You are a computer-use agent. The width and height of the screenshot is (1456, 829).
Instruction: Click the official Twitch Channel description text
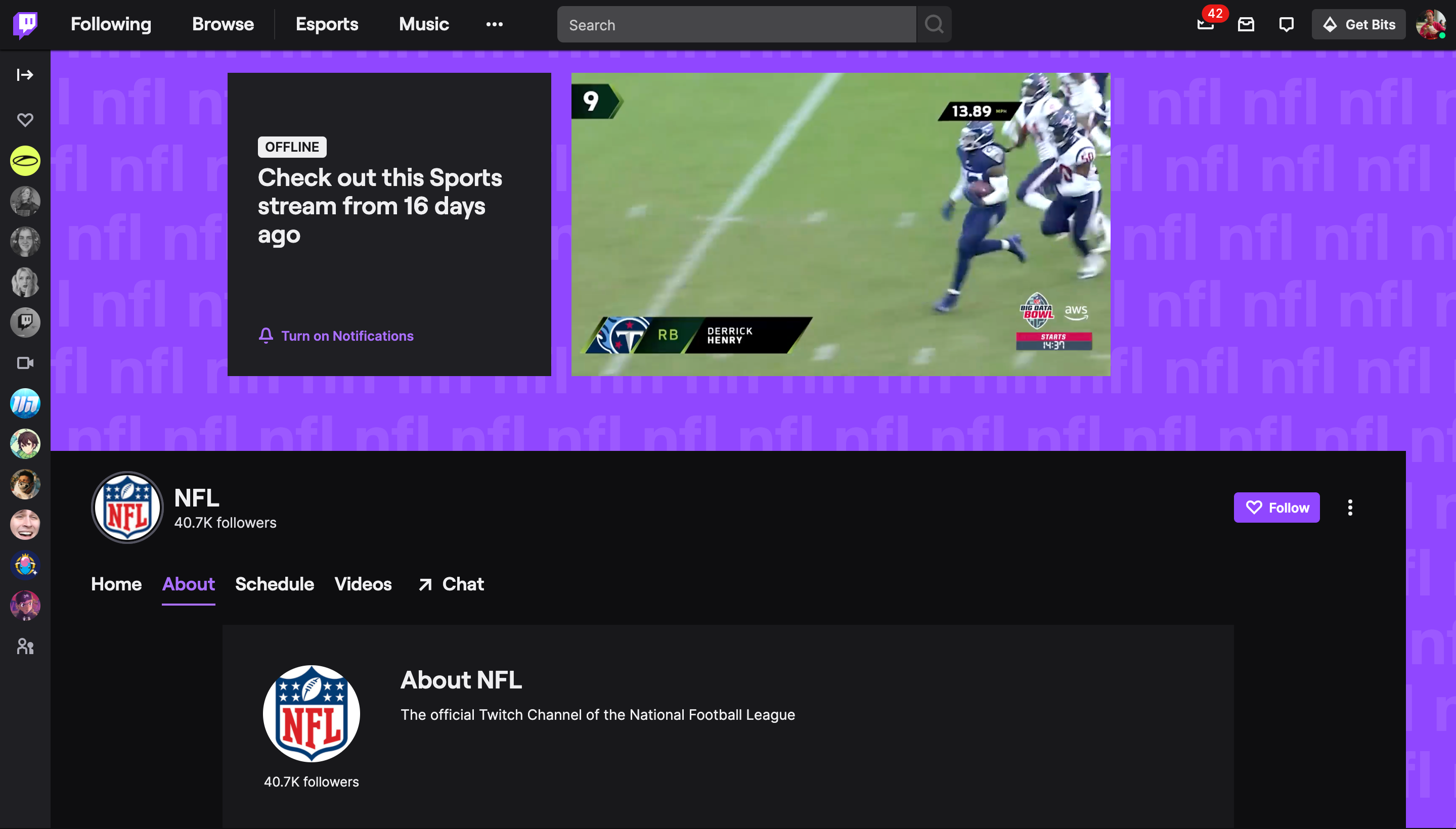[598, 715]
